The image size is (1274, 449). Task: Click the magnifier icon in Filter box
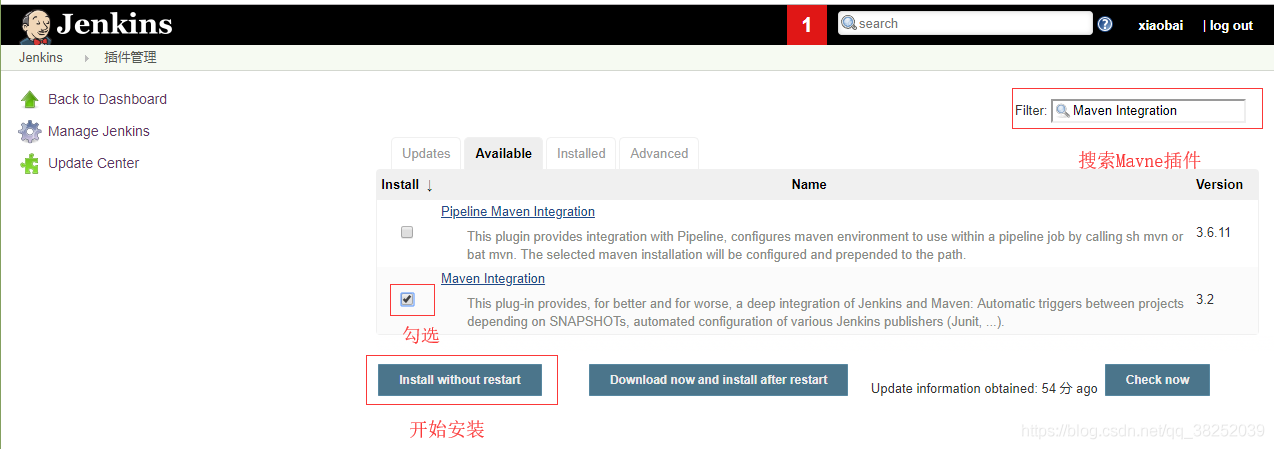1063,111
